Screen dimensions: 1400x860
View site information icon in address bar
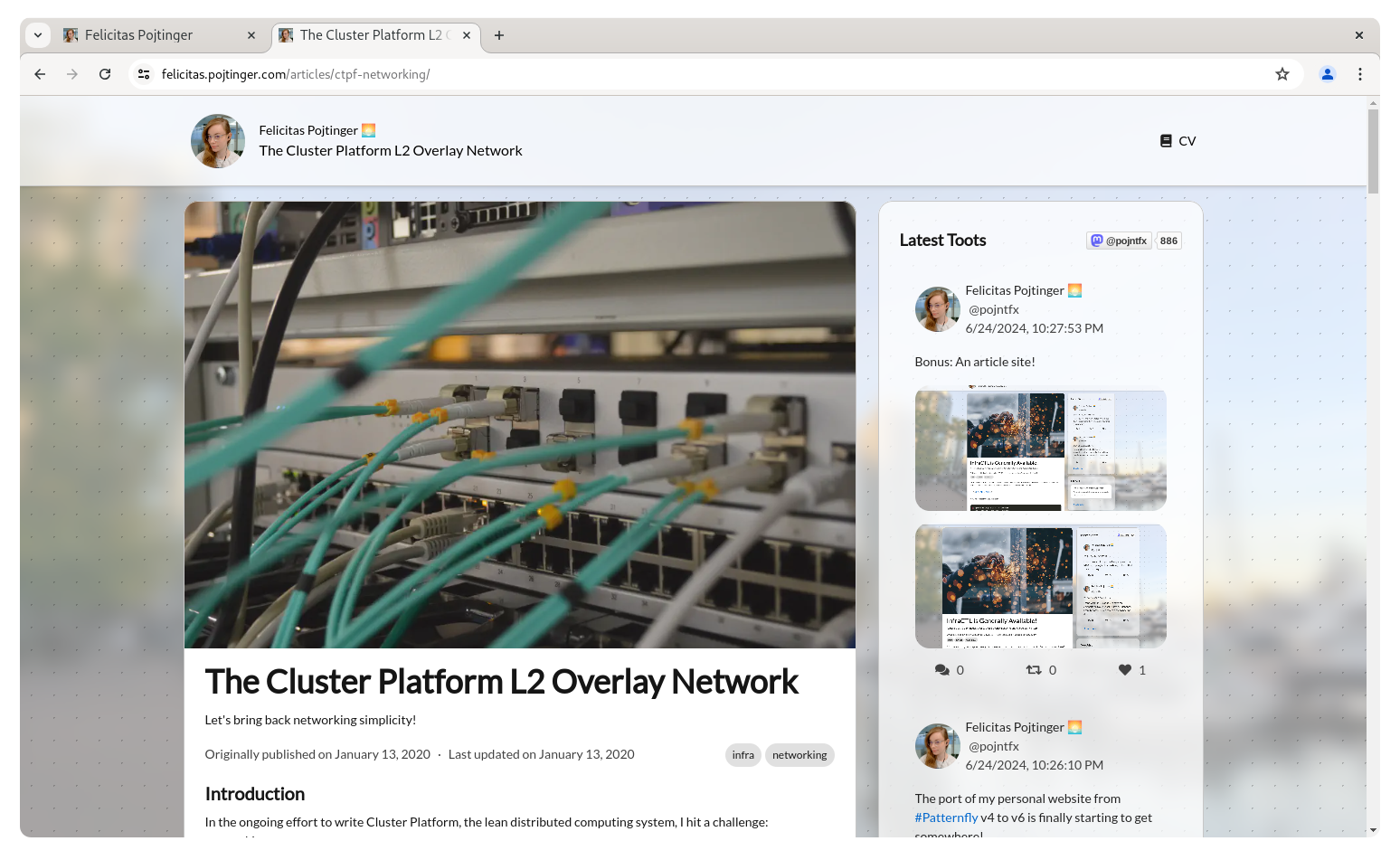(x=144, y=74)
